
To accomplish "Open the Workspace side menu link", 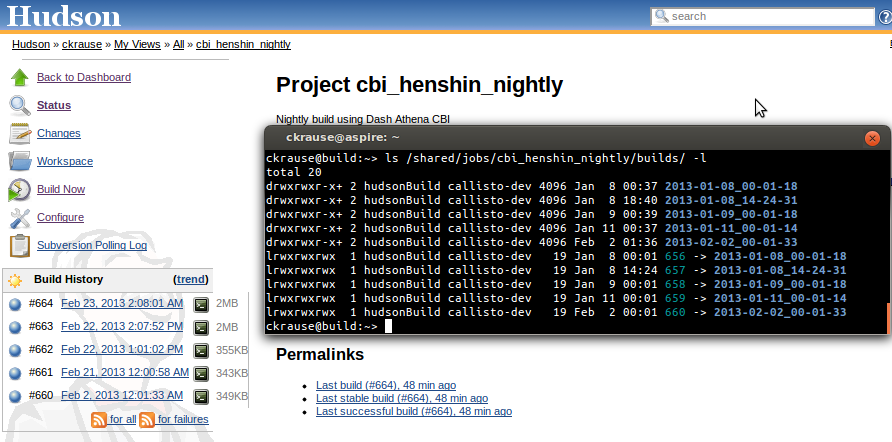I will (x=65, y=161).
